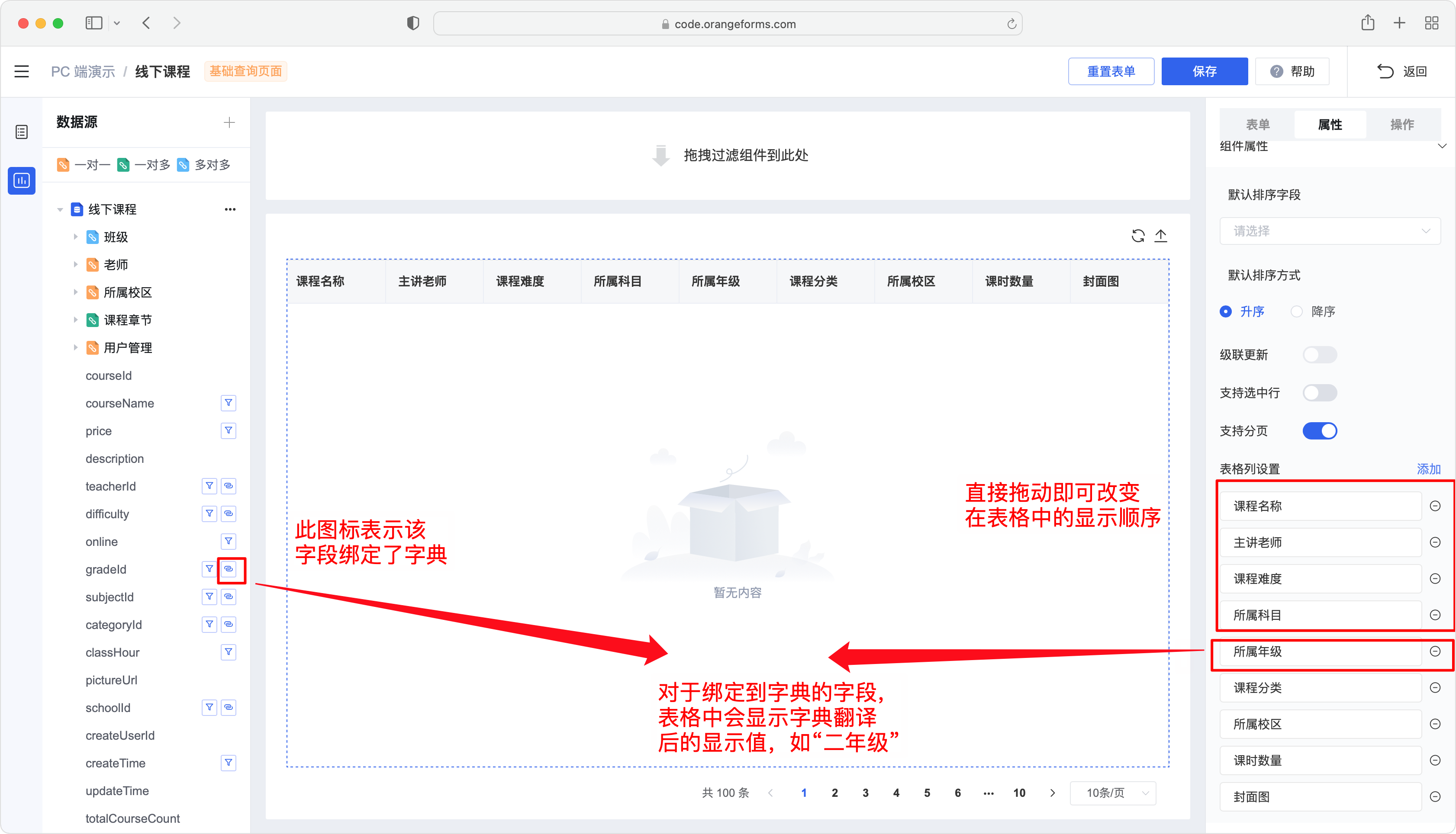Image resolution: width=1456 pixels, height=834 pixels.
Task: Open Safari tab overview grid icon
Action: [x=1431, y=23]
